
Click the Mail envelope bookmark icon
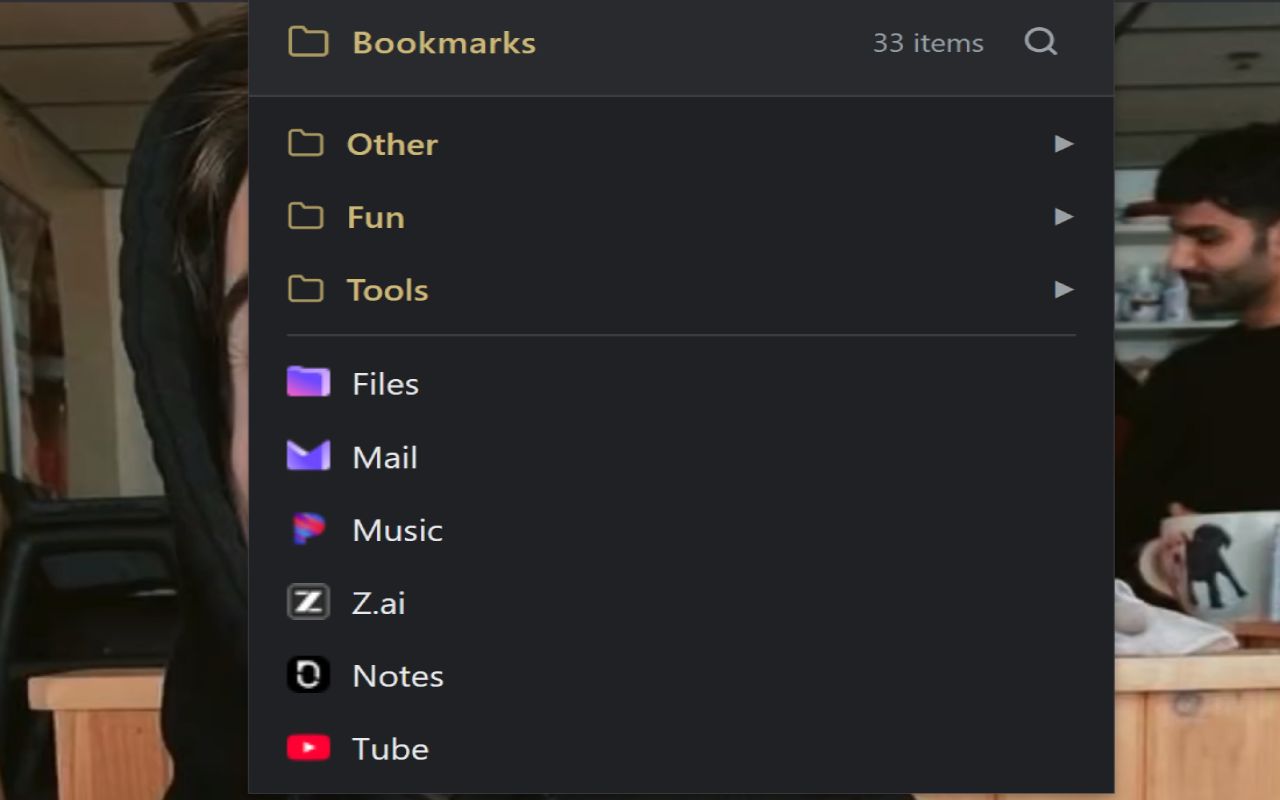click(x=308, y=456)
